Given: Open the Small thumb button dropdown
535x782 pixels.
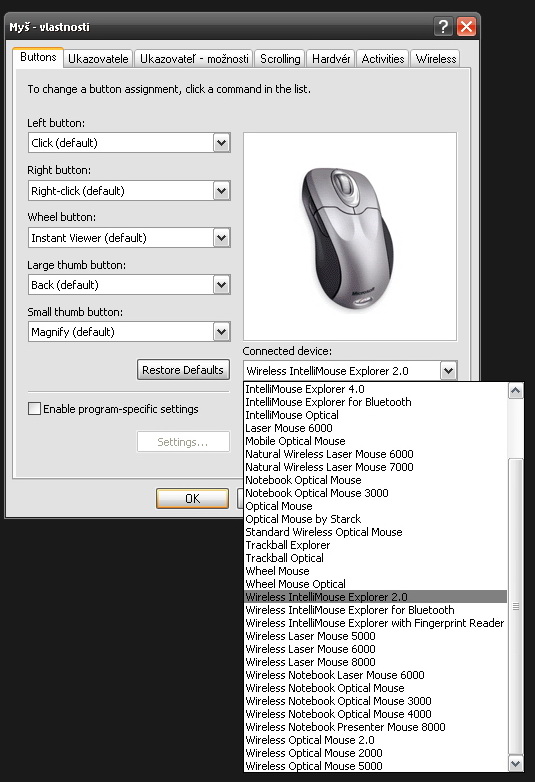Looking at the screenshot, I should [221, 332].
